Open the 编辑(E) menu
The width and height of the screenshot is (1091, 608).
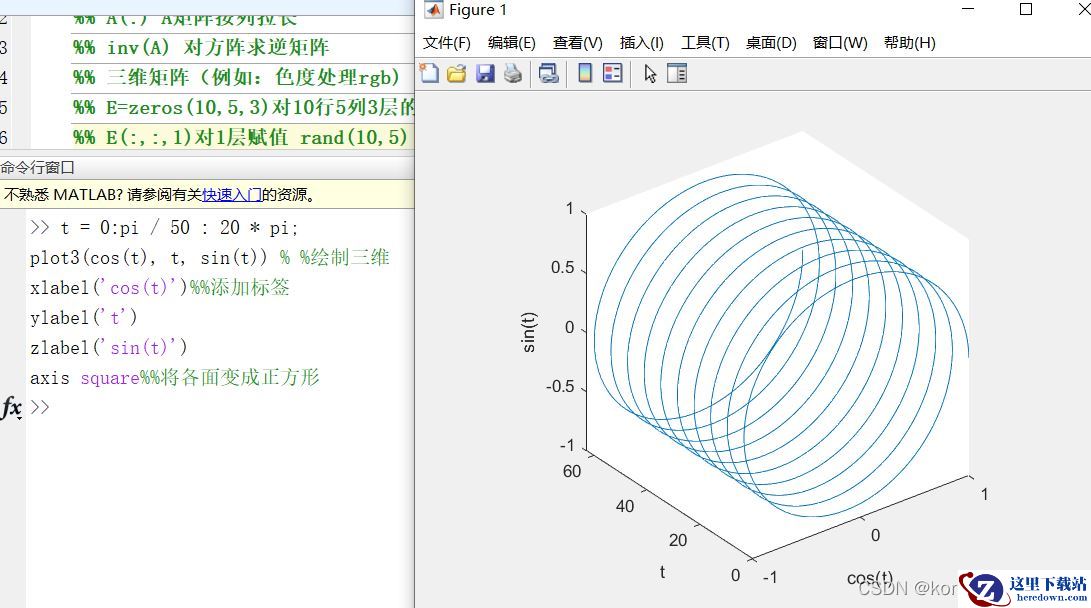click(x=511, y=43)
